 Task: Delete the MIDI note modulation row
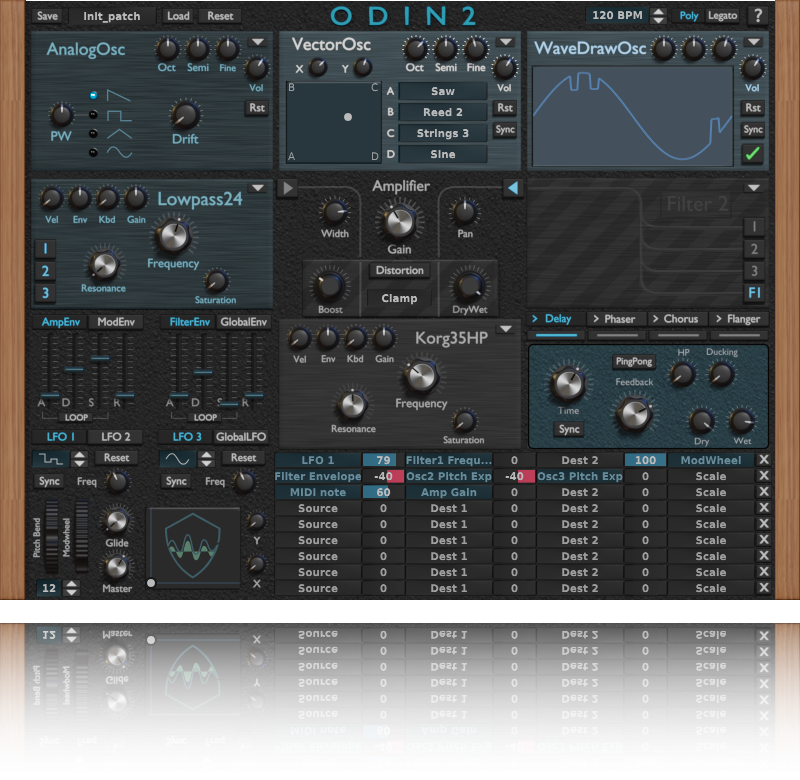(x=764, y=492)
